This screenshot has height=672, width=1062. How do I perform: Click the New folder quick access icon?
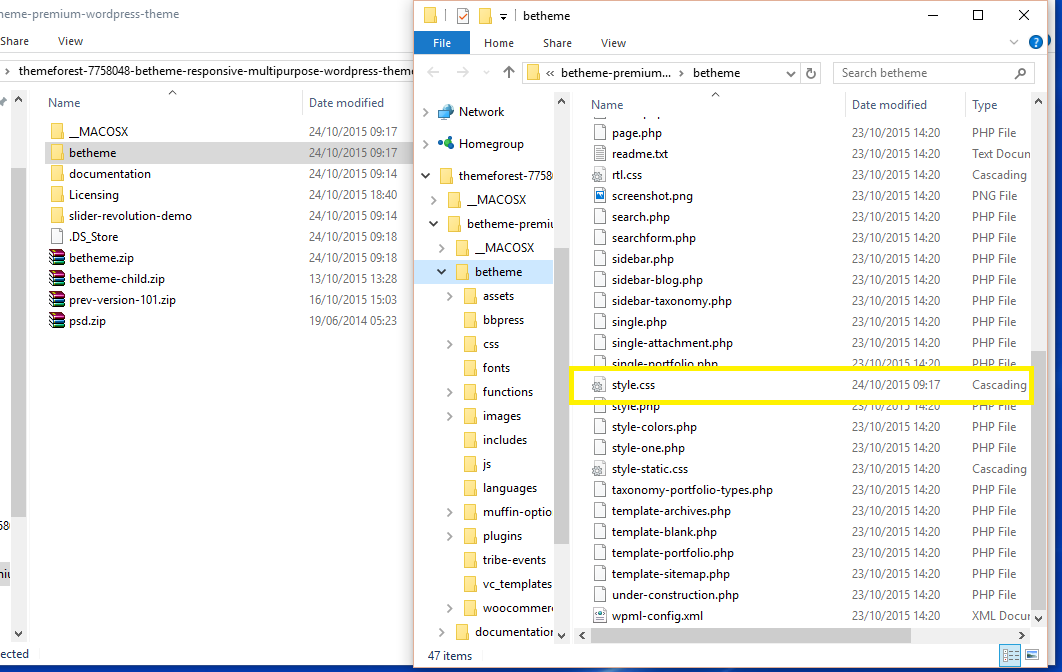[485, 15]
